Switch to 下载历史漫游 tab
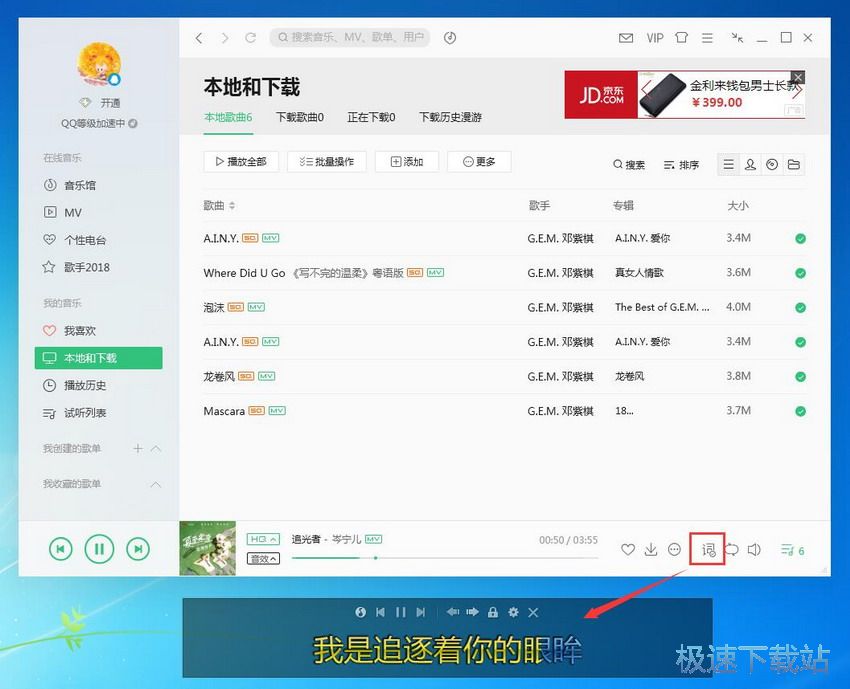 450,117
